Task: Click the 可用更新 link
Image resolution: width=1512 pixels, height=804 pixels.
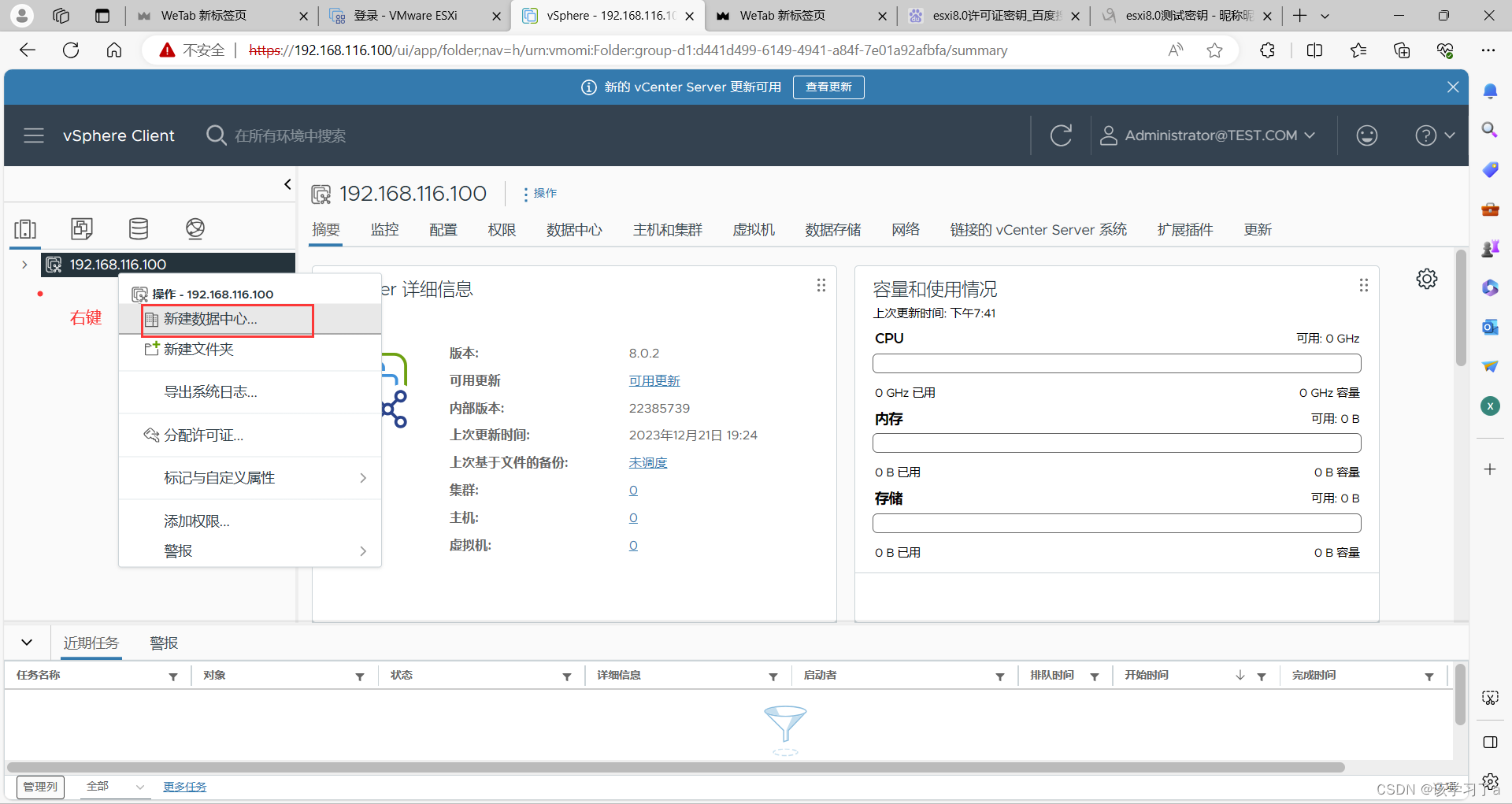Action: coord(654,381)
